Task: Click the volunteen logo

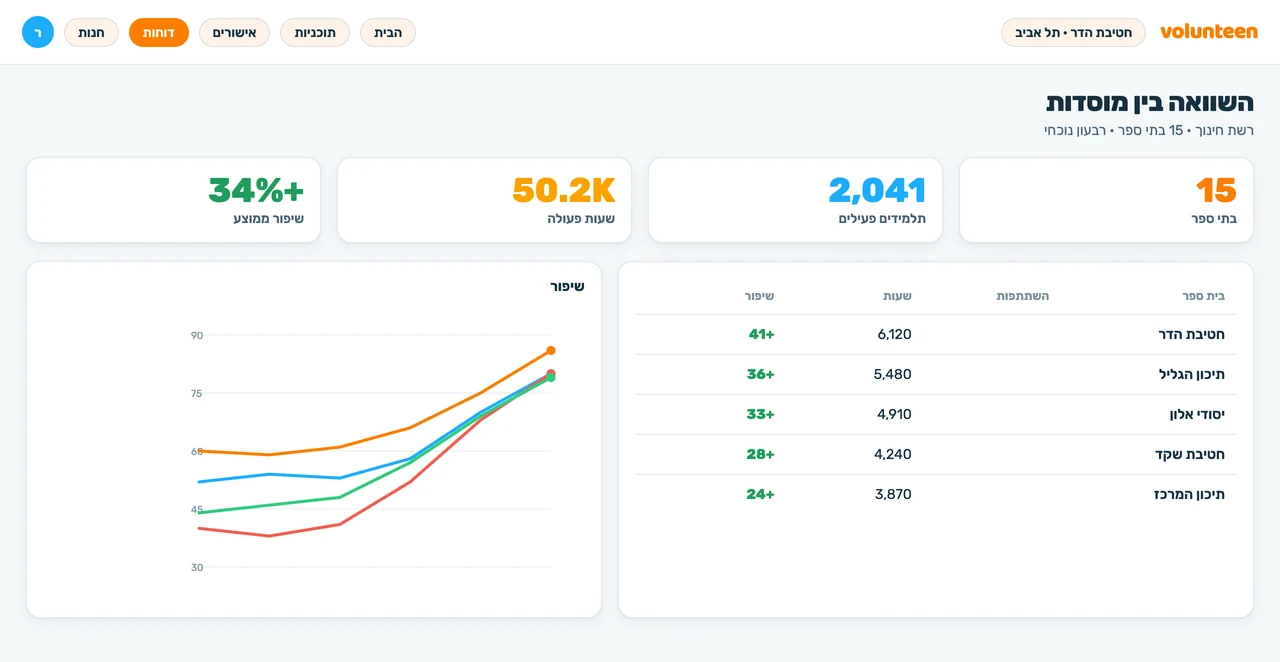Action: click(x=1208, y=32)
